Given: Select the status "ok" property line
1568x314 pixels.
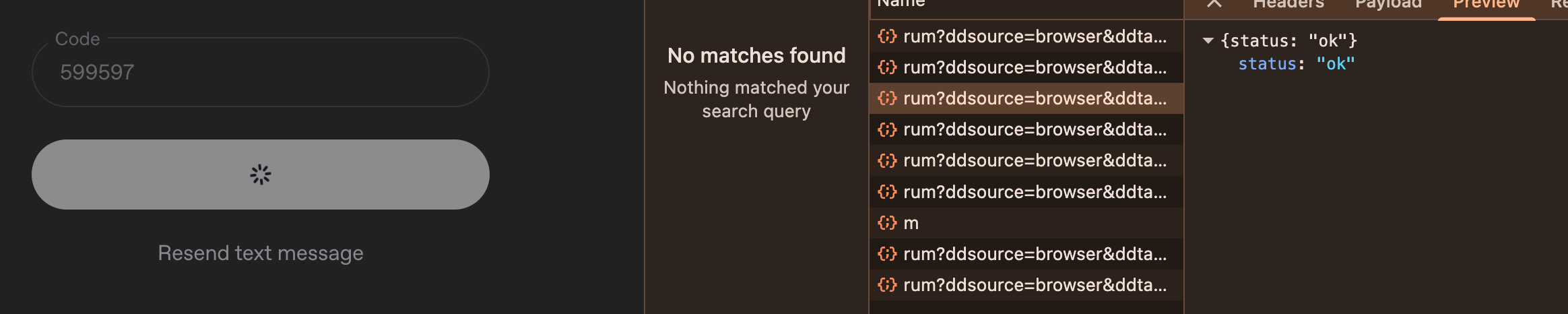Looking at the screenshot, I should (x=1297, y=64).
